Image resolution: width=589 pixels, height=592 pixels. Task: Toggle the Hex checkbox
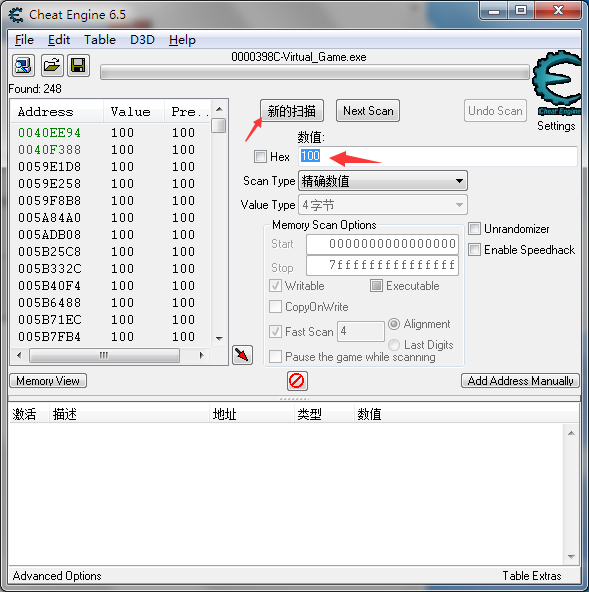(260, 156)
